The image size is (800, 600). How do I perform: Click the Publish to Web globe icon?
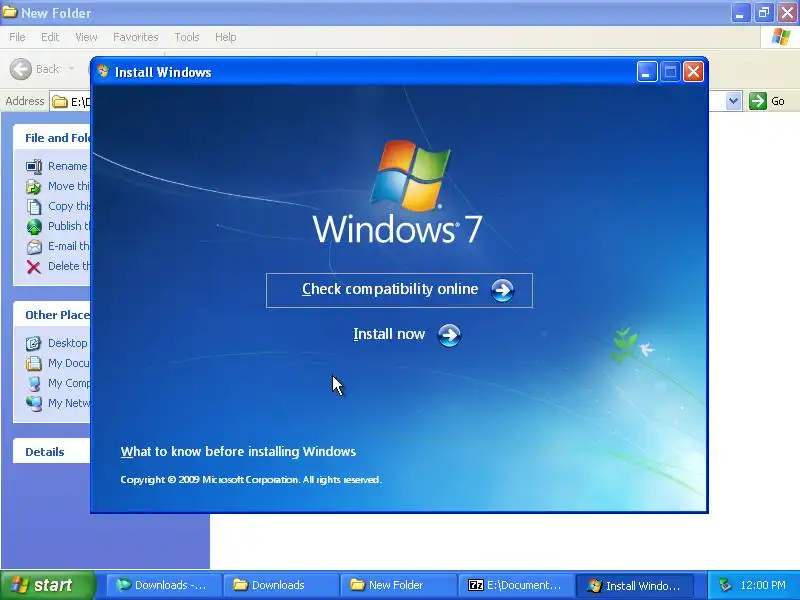[34, 227]
